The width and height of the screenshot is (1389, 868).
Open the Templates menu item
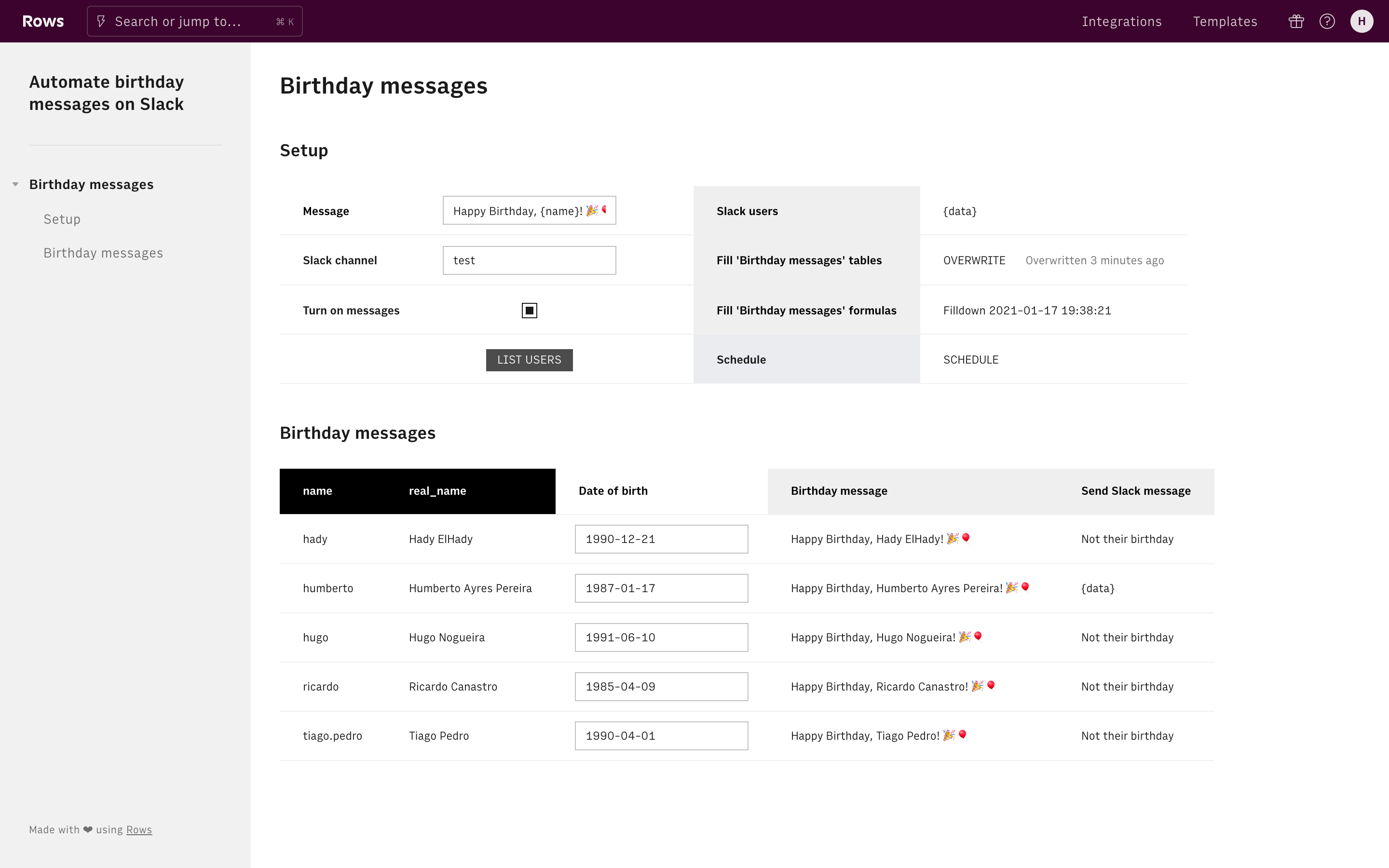point(1225,21)
